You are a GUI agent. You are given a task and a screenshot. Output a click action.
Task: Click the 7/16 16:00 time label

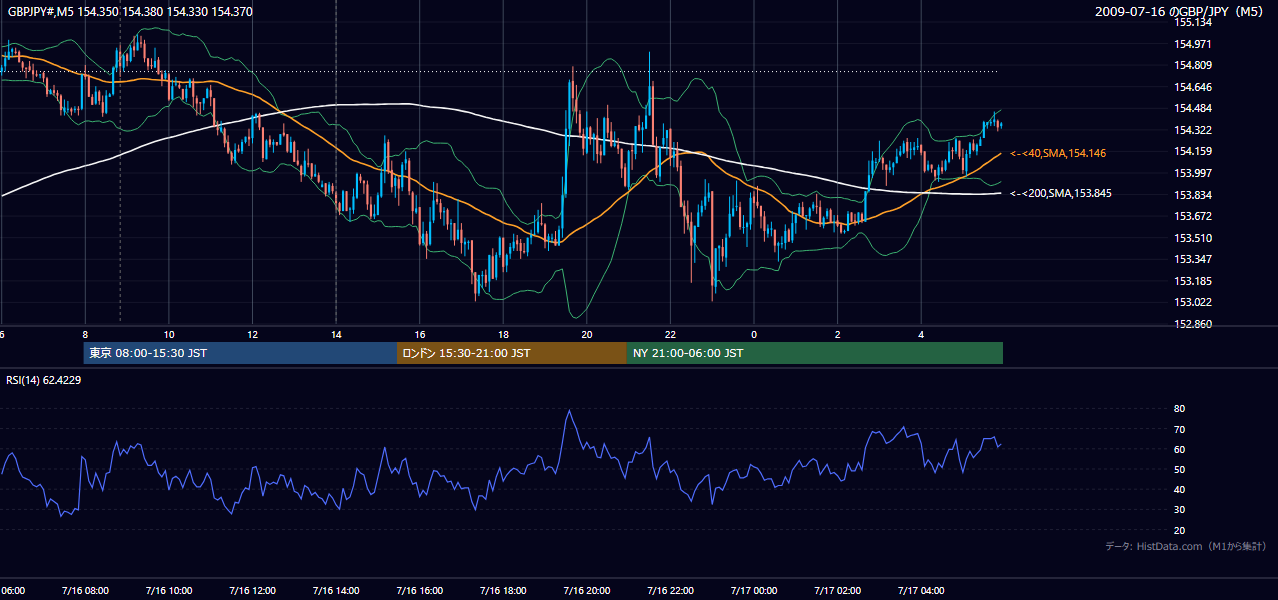(x=420, y=590)
